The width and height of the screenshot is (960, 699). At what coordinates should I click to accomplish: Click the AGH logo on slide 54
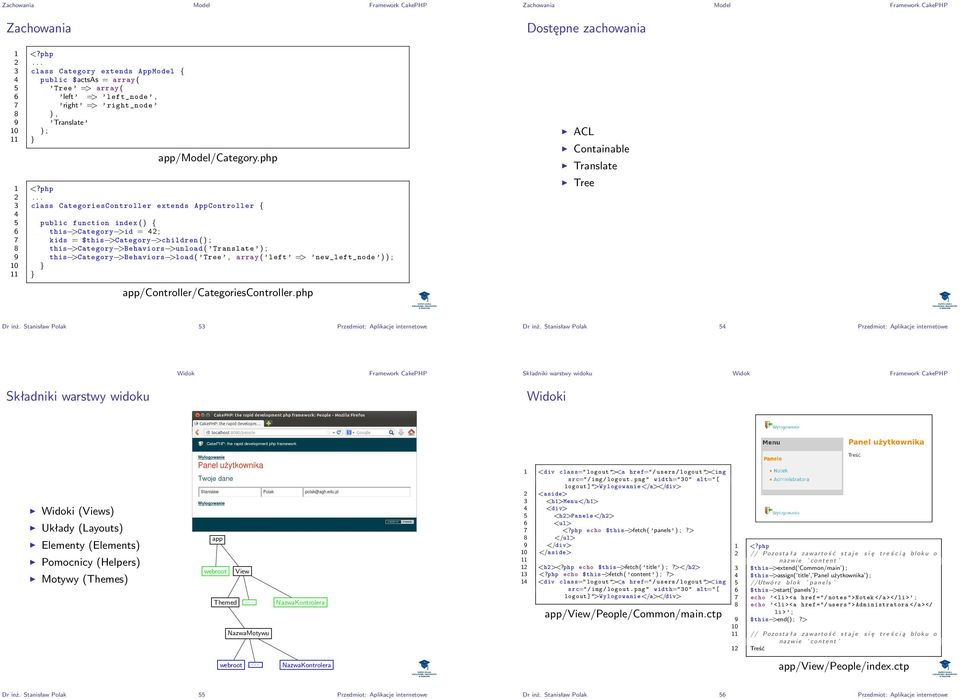click(945, 300)
